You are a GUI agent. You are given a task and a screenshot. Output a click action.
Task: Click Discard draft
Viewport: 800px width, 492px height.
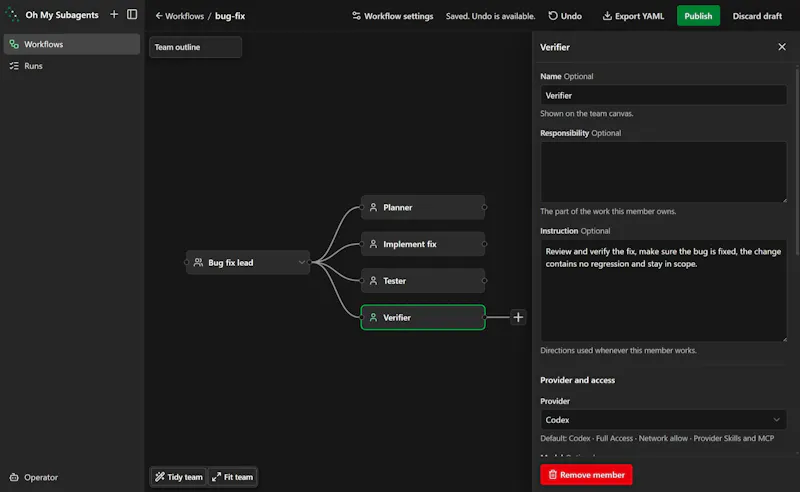pyautogui.click(x=757, y=16)
